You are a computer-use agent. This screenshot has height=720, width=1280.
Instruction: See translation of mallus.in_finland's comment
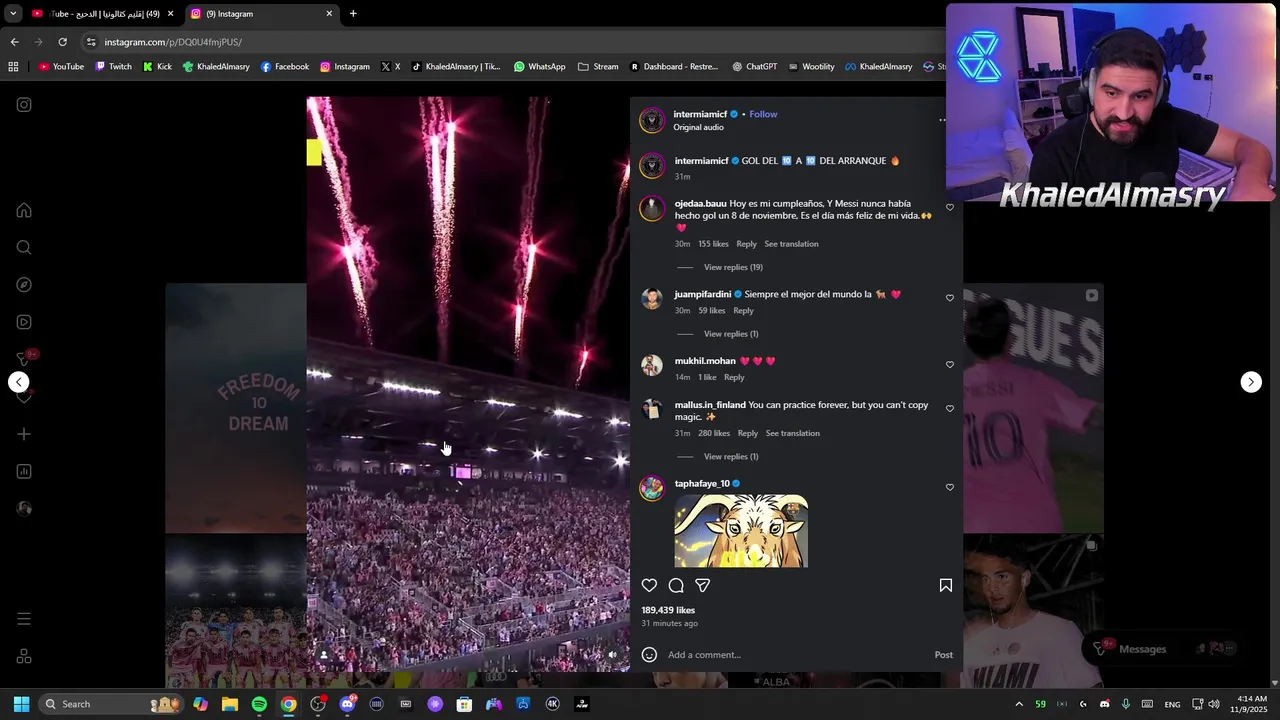[x=792, y=434]
